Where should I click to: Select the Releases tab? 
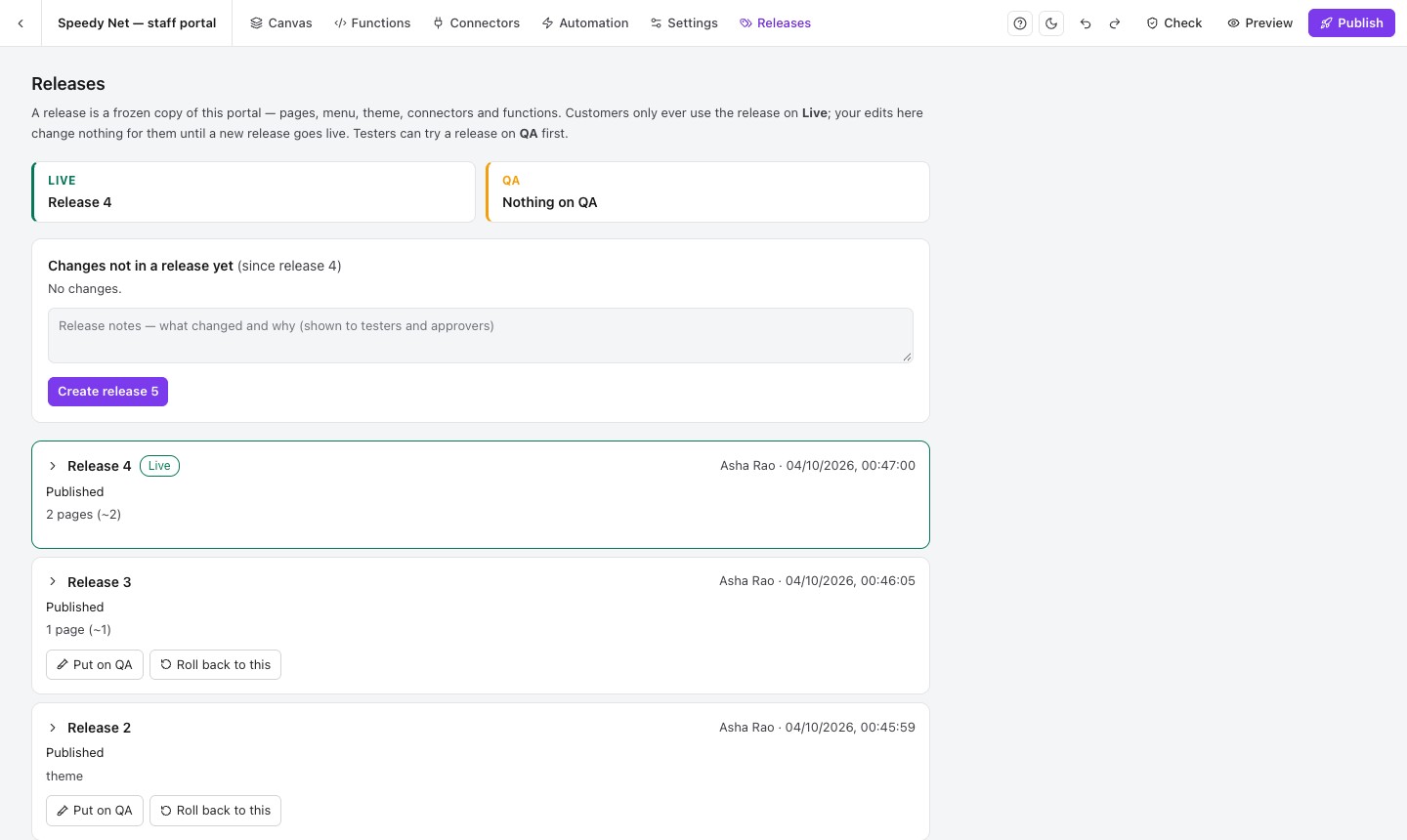[x=776, y=23]
